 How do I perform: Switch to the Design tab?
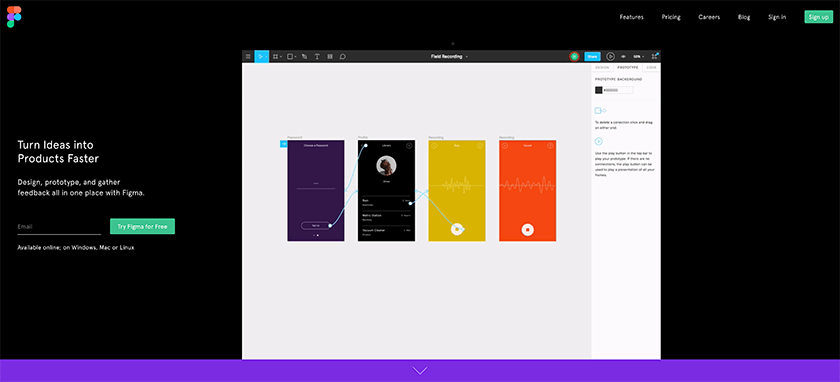[x=602, y=68]
